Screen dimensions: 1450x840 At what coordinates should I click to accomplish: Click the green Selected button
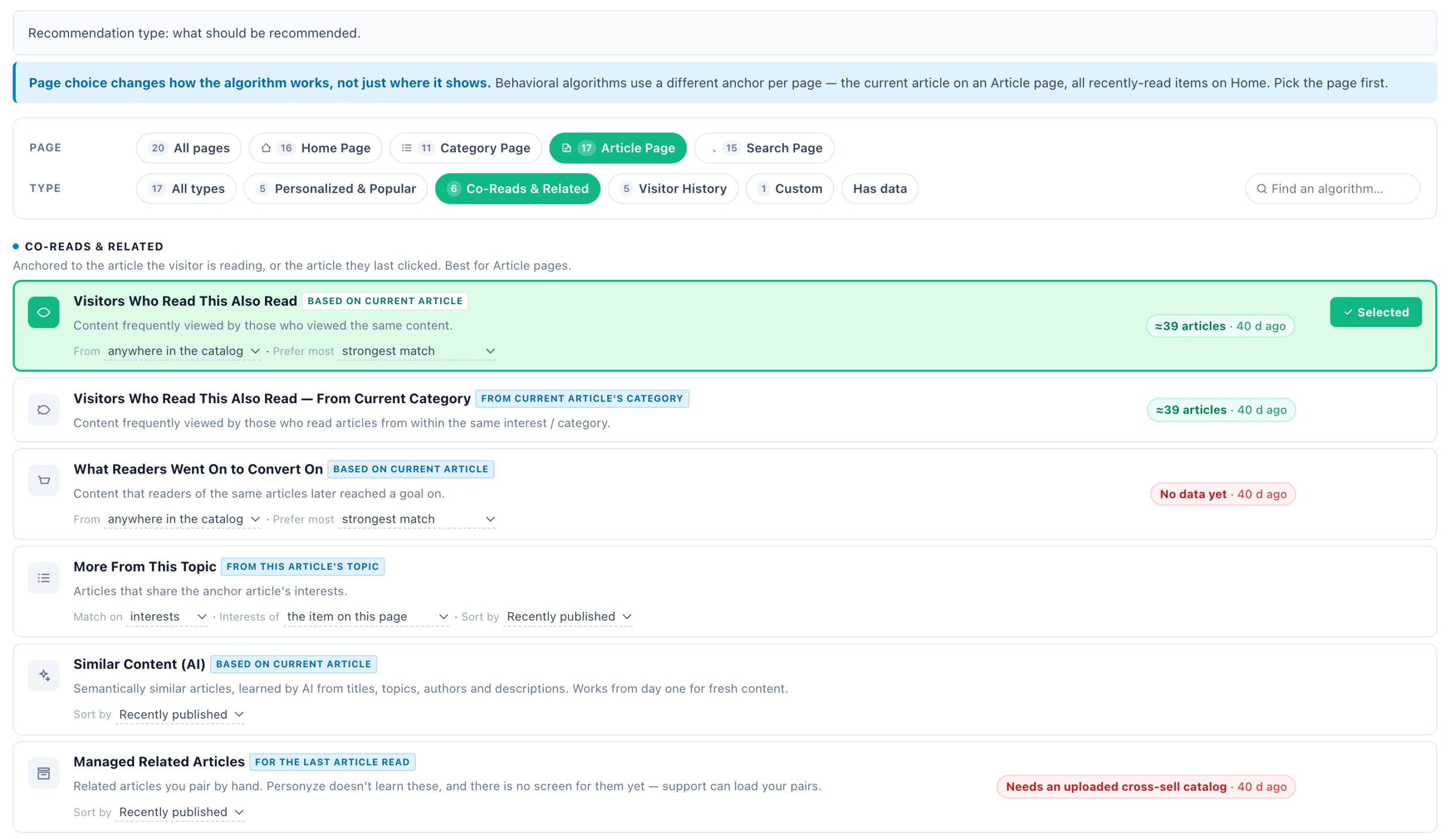[x=1376, y=313]
